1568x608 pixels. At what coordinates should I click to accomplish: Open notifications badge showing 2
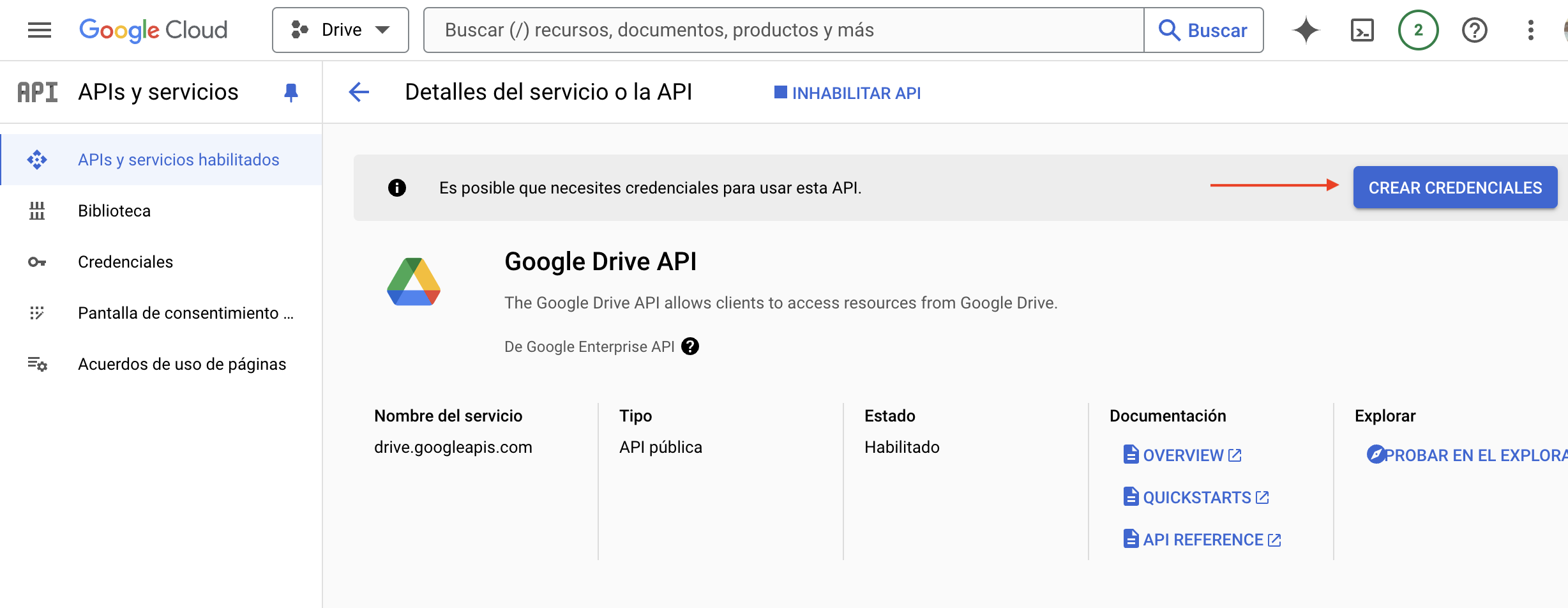click(x=1418, y=30)
